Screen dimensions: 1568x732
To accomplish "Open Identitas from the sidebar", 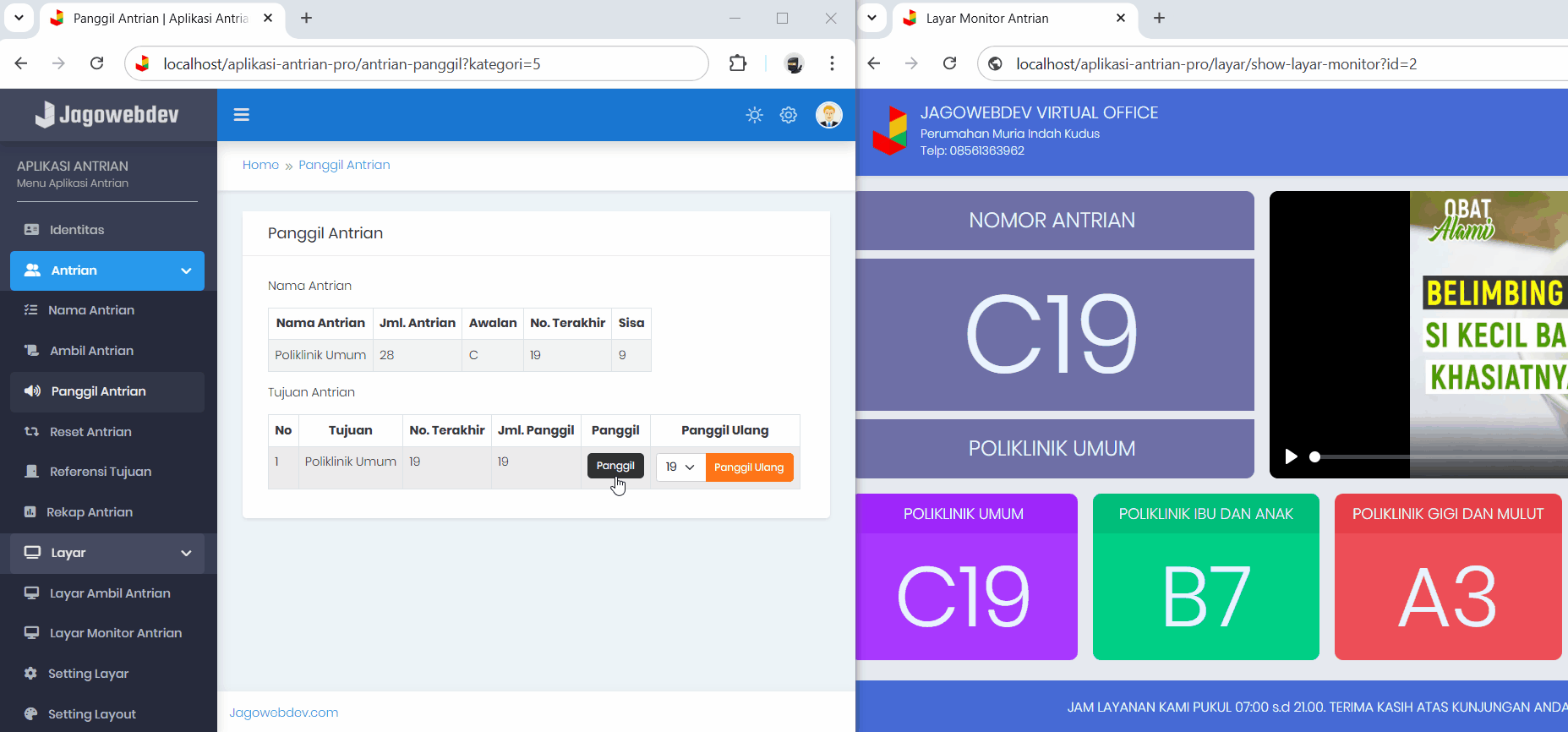I will [107, 230].
